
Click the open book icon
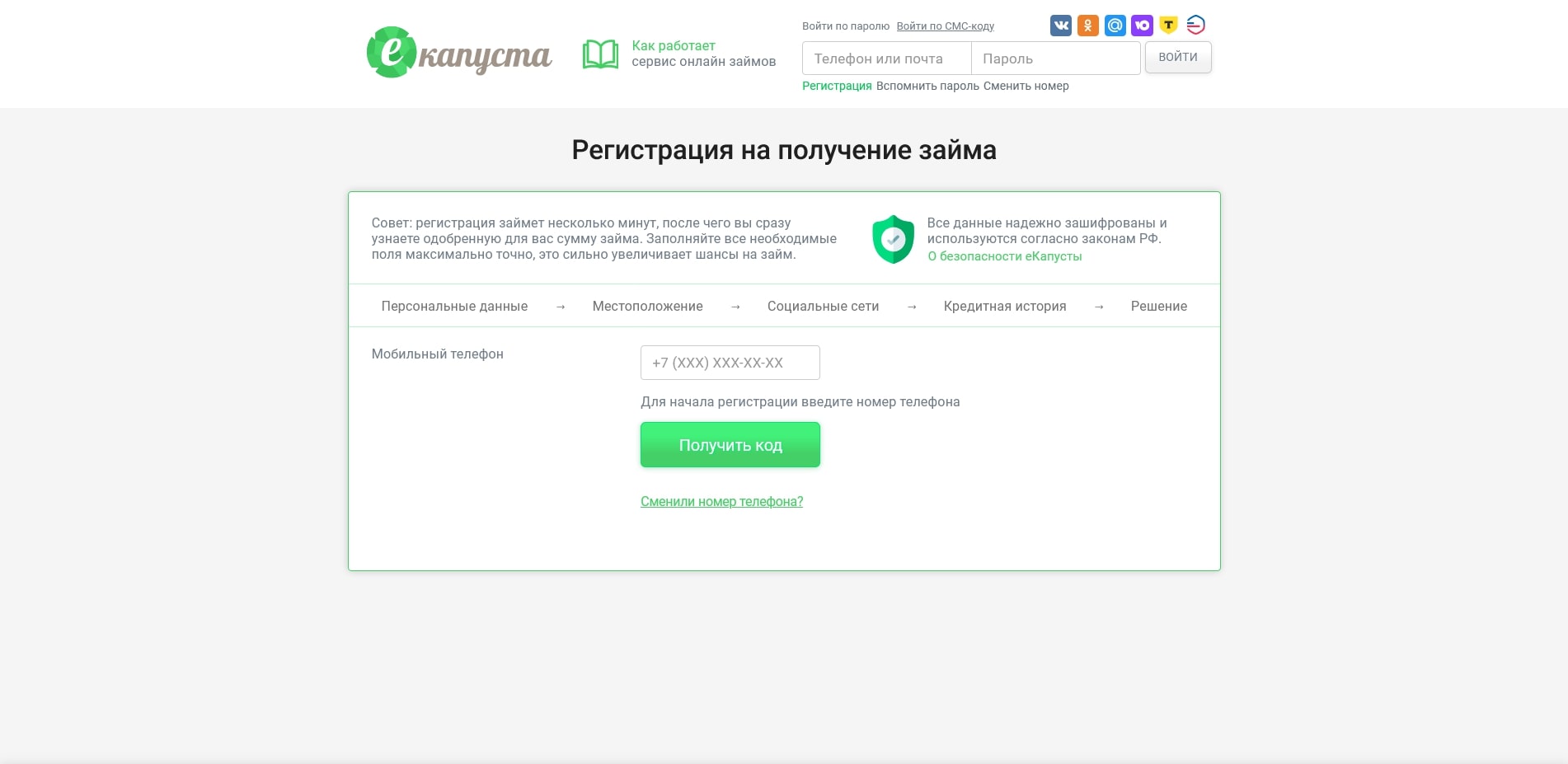tap(600, 54)
